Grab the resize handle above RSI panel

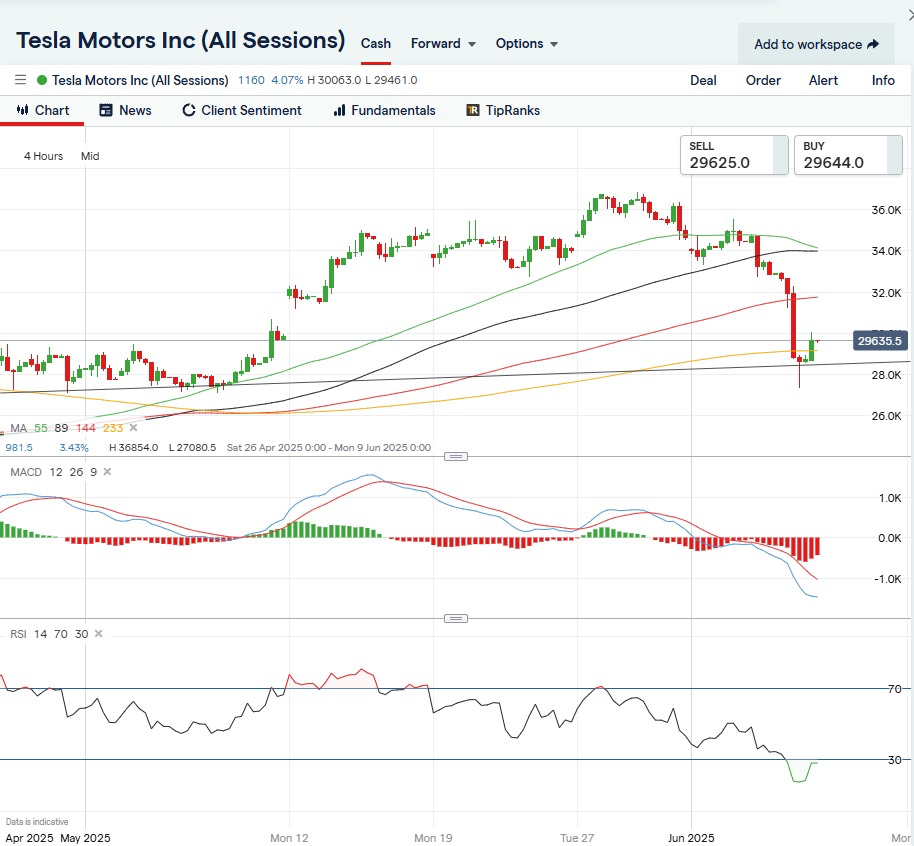pos(456,618)
